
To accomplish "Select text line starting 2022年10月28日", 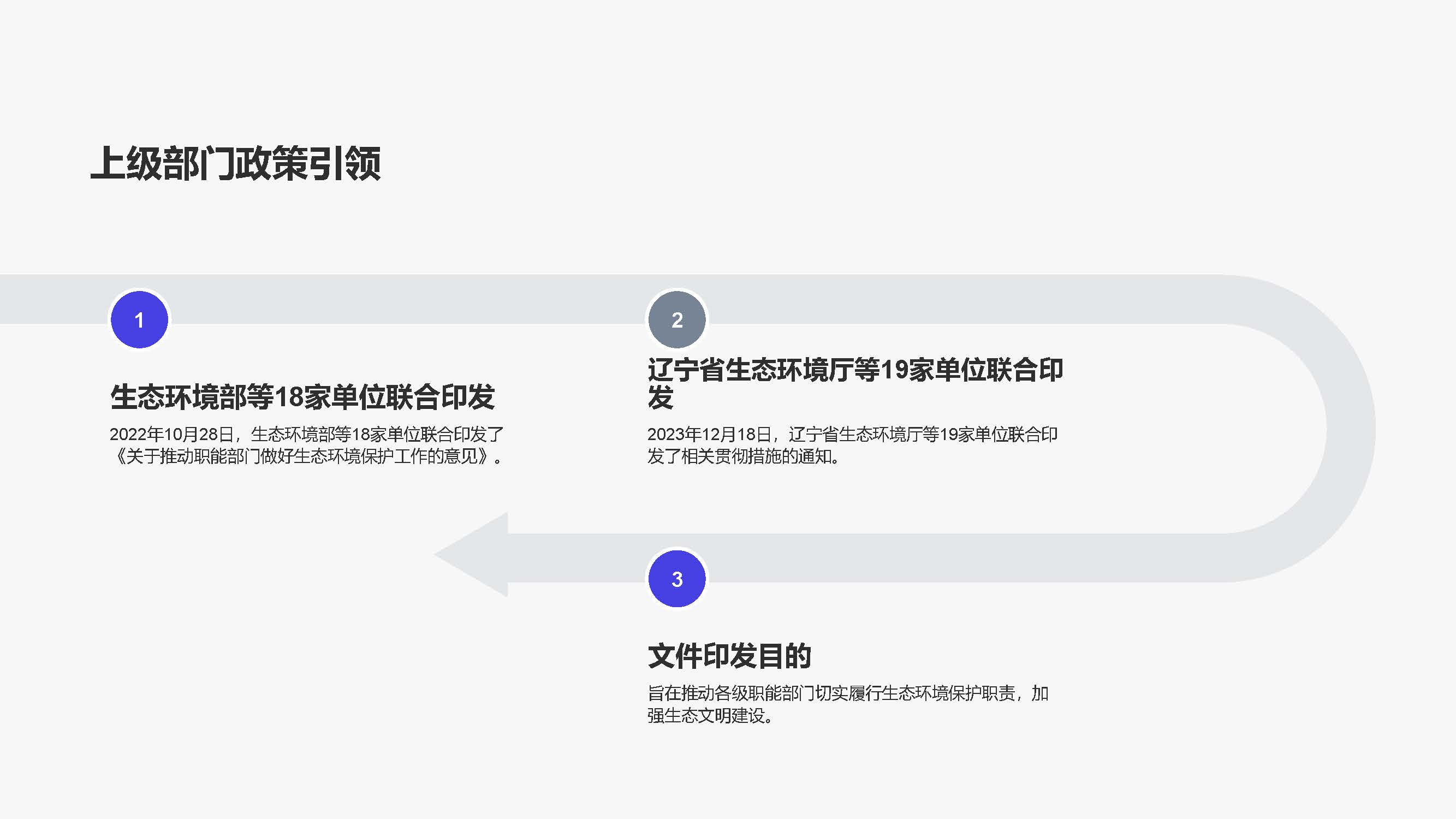I will (x=306, y=434).
